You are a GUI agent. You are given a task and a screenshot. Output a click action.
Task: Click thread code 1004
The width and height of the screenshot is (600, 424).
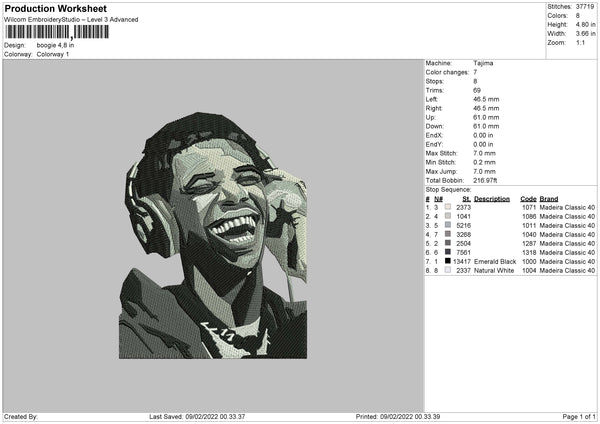pos(529,271)
